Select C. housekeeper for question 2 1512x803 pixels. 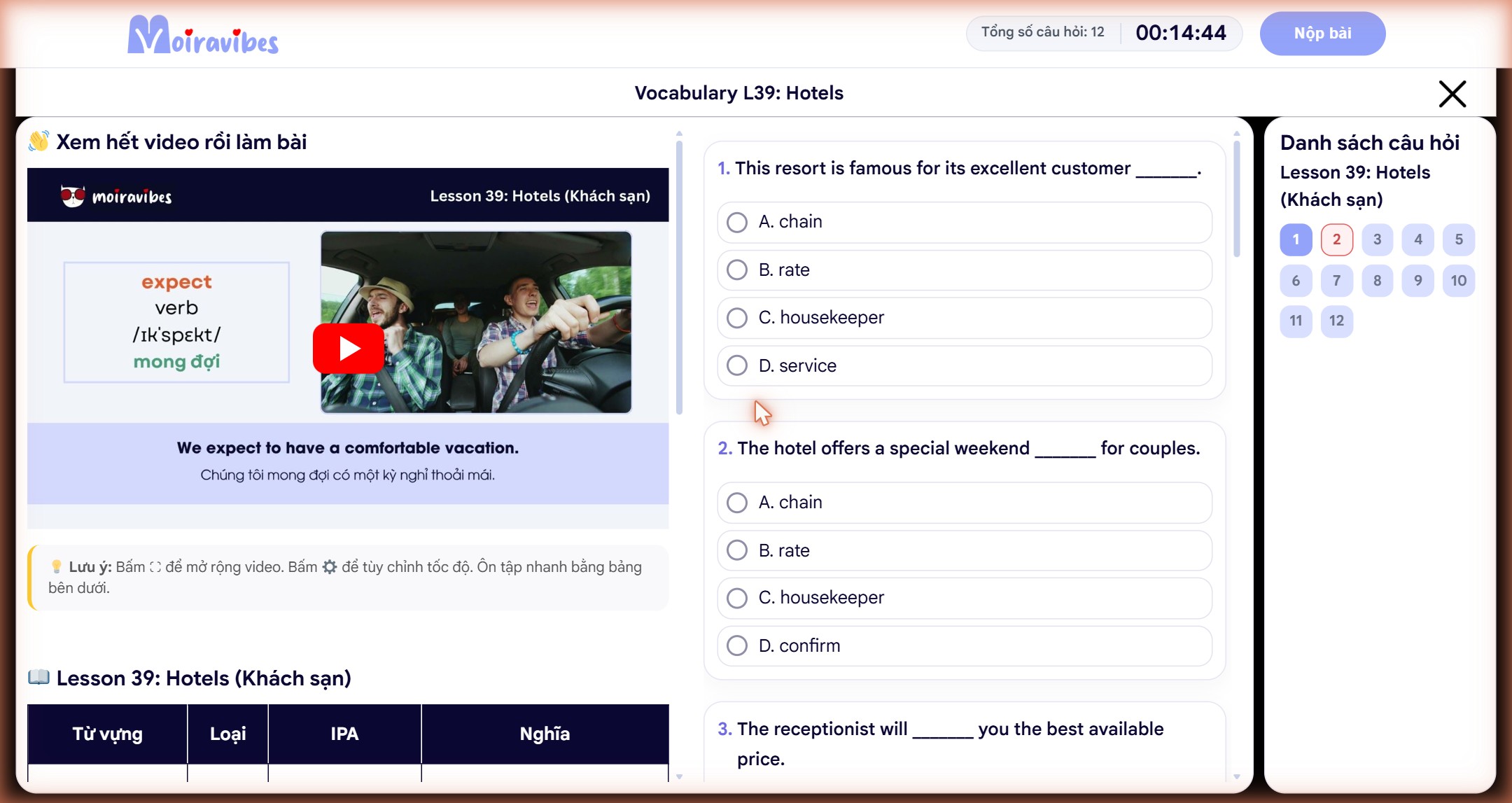[965, 598]
